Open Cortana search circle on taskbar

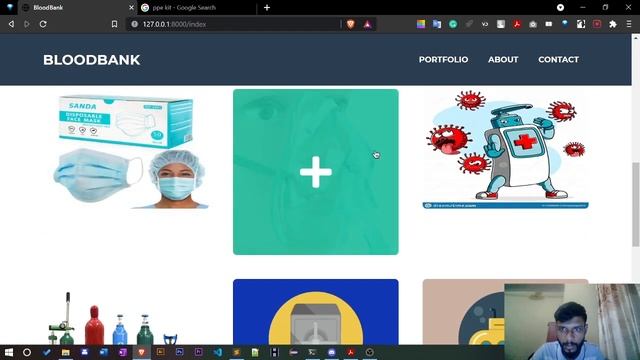click(x=27, y=352)
